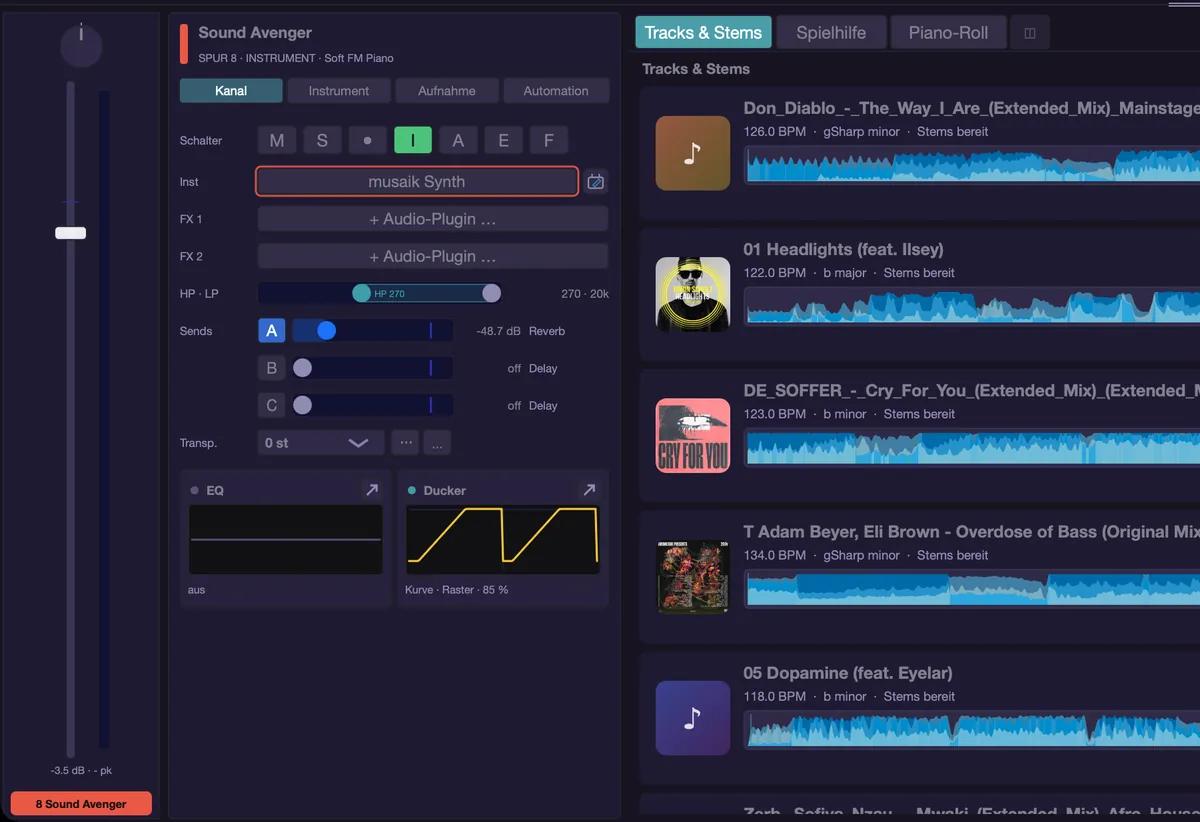The height and width of the screenshot is (822, 1200).
Task: Toggle the Ducker enable dot
Action: (x=412, y=491)
